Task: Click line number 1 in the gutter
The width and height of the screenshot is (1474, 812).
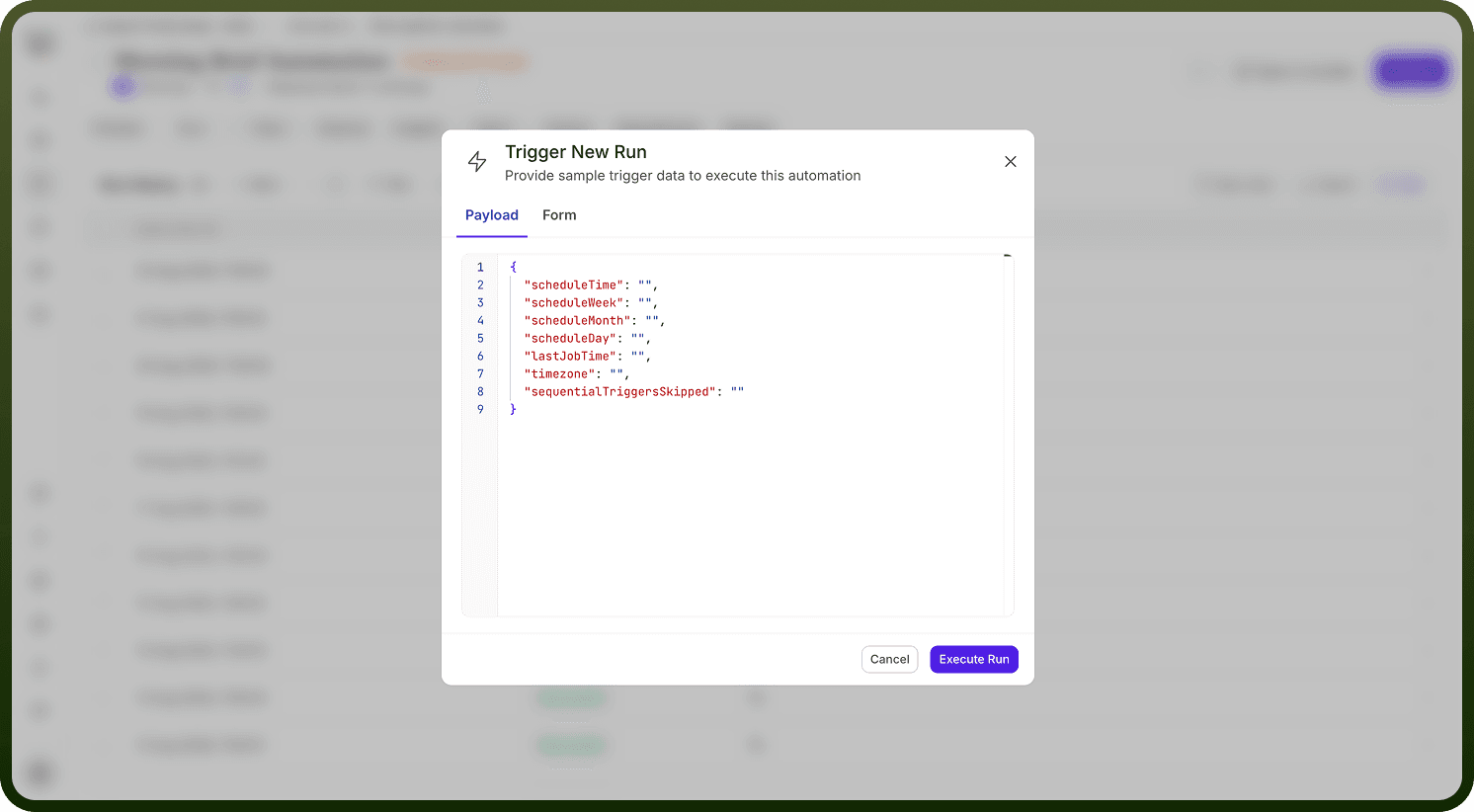Action: tap(481, 268)
